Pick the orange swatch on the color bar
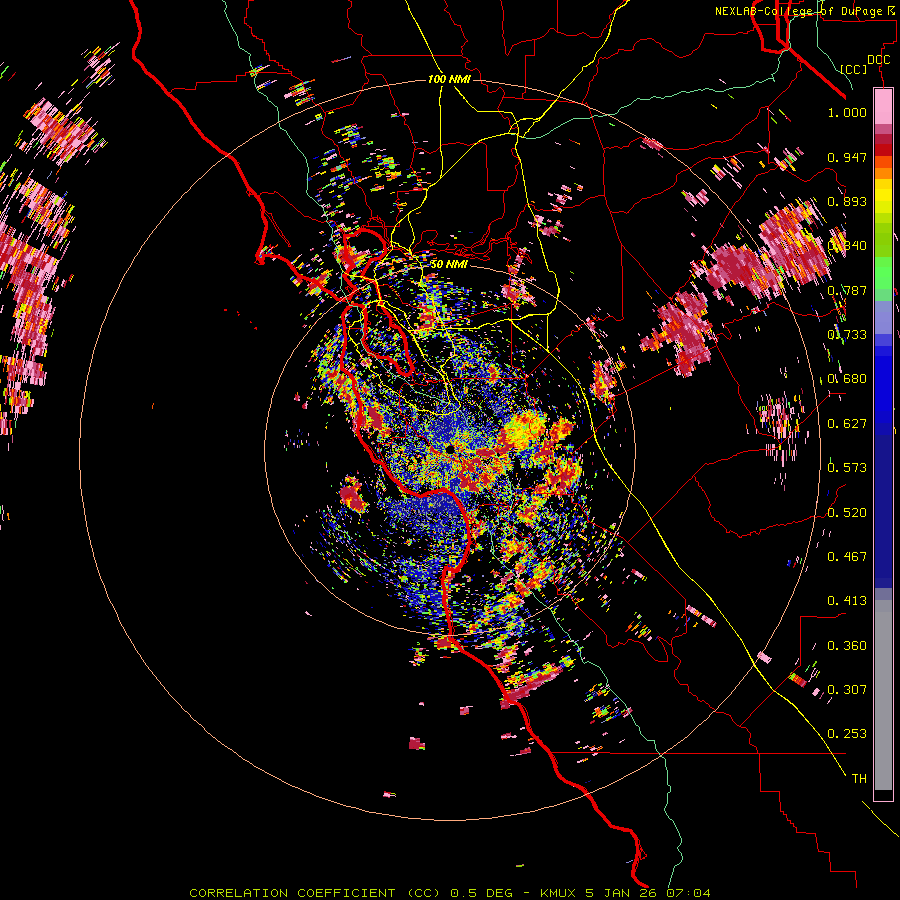 883,173
